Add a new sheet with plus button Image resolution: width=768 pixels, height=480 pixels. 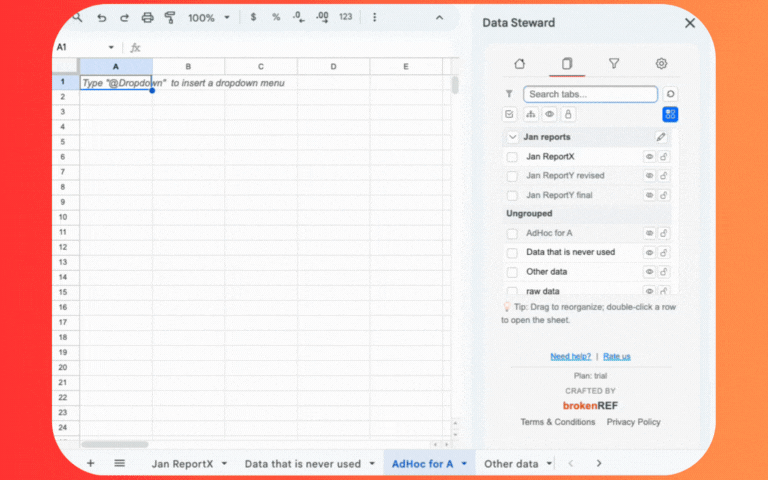coord(91,463)
